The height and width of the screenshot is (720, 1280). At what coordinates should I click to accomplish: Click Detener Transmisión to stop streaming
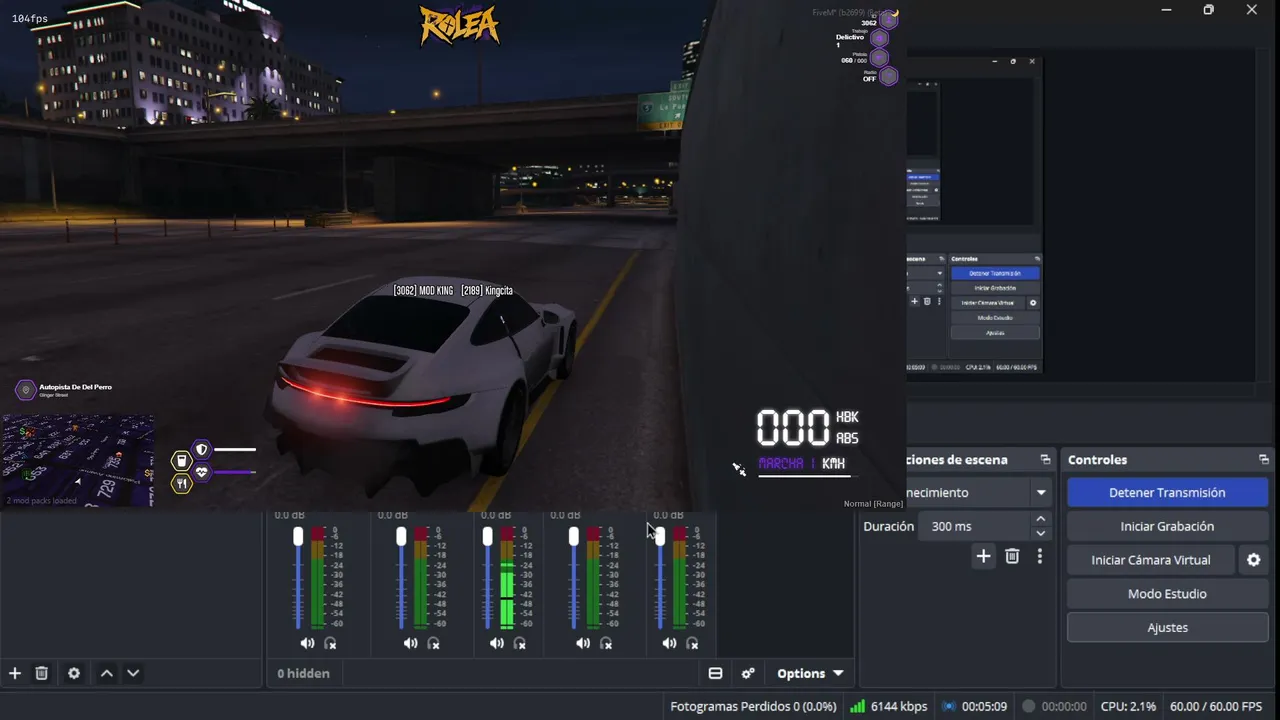(1167, 492)
